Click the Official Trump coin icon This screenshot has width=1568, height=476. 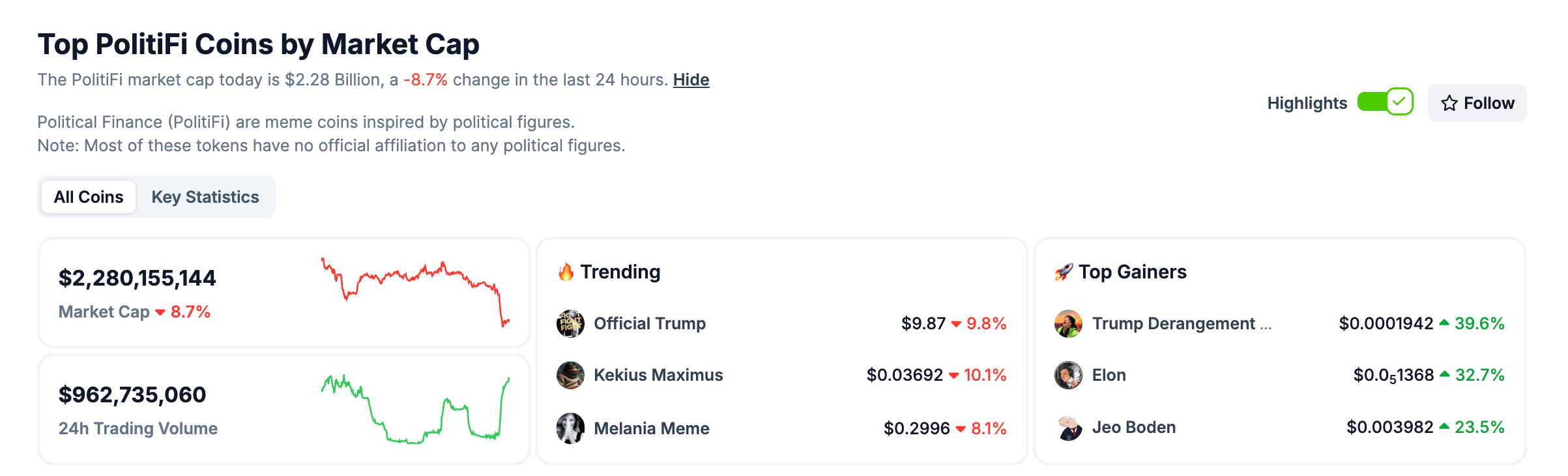(x=570, y=323)
